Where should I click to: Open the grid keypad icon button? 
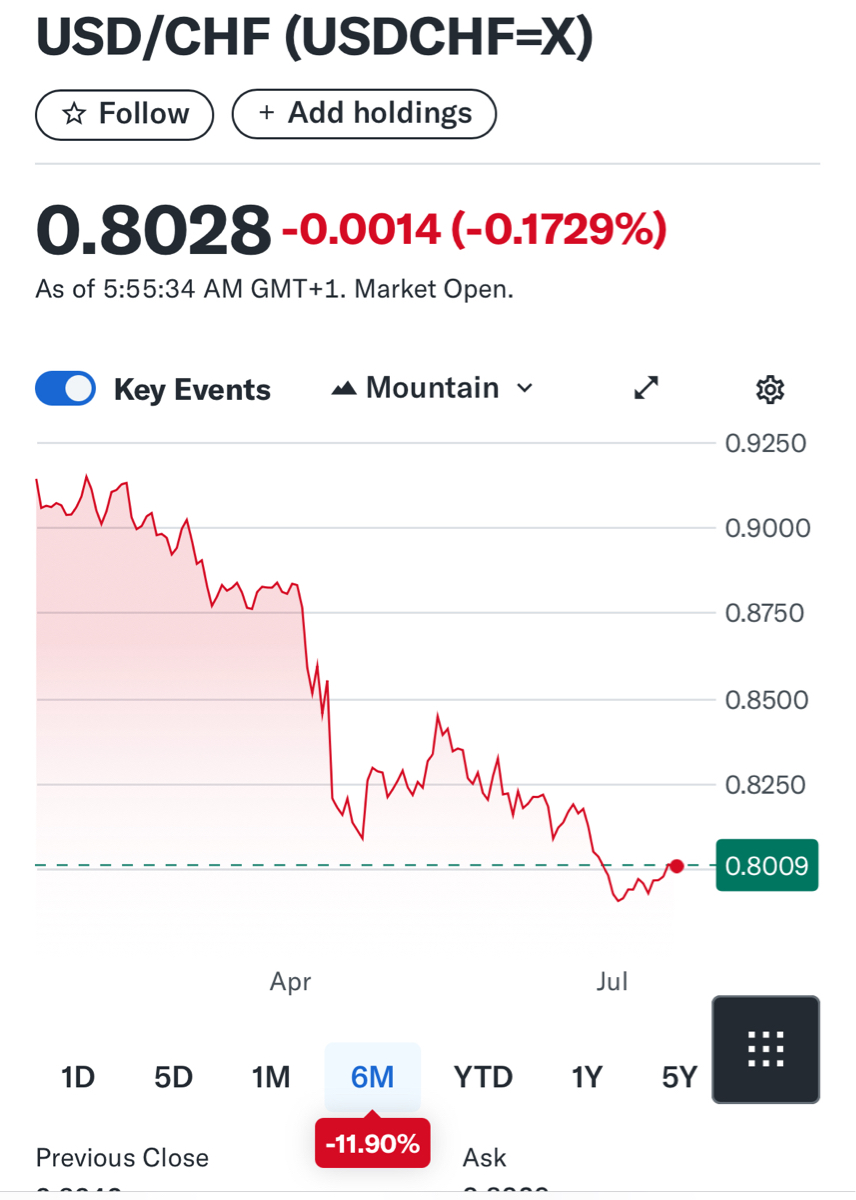point(765,1049)
